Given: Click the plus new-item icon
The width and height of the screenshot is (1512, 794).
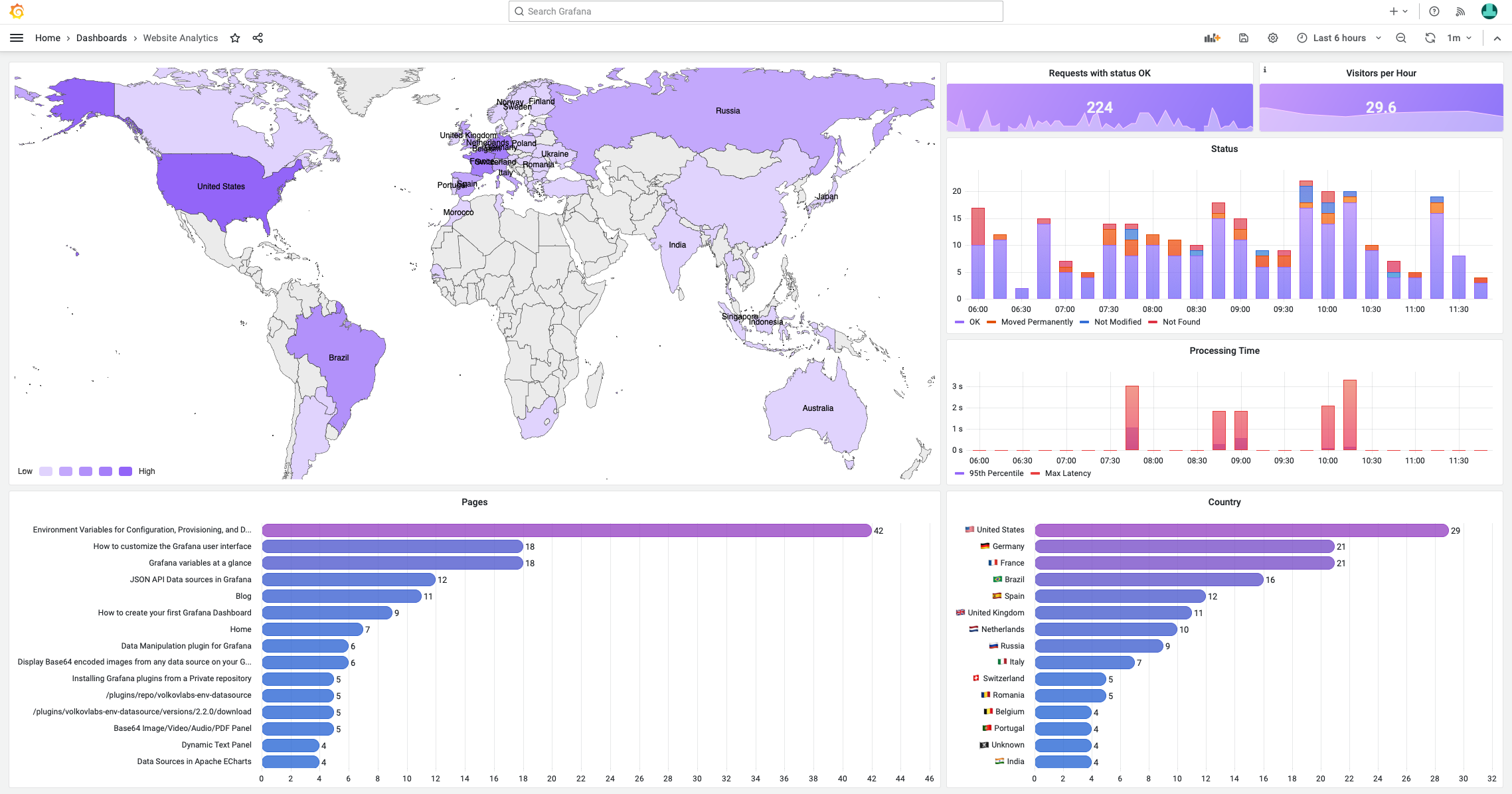Looking at the screenshot, I should [x=1394, y=11].
